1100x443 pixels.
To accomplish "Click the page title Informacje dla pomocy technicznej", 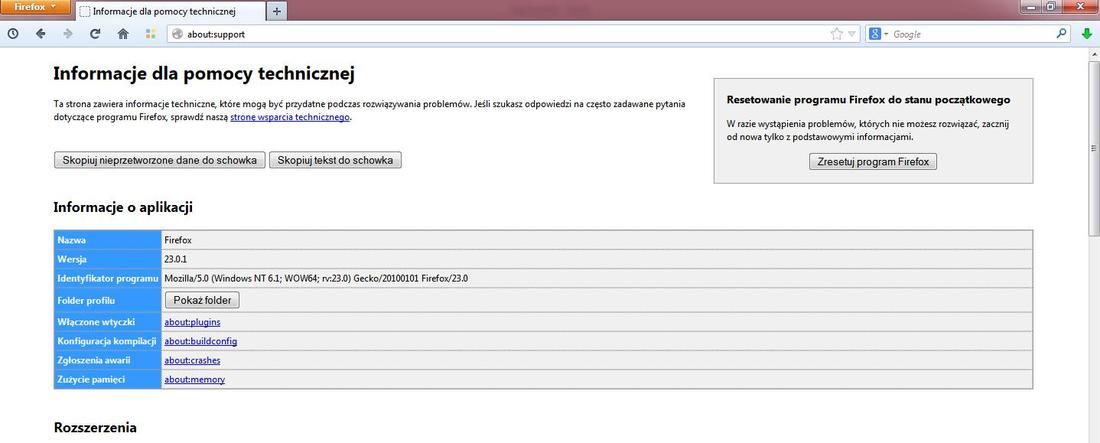I will coord(204,74).
